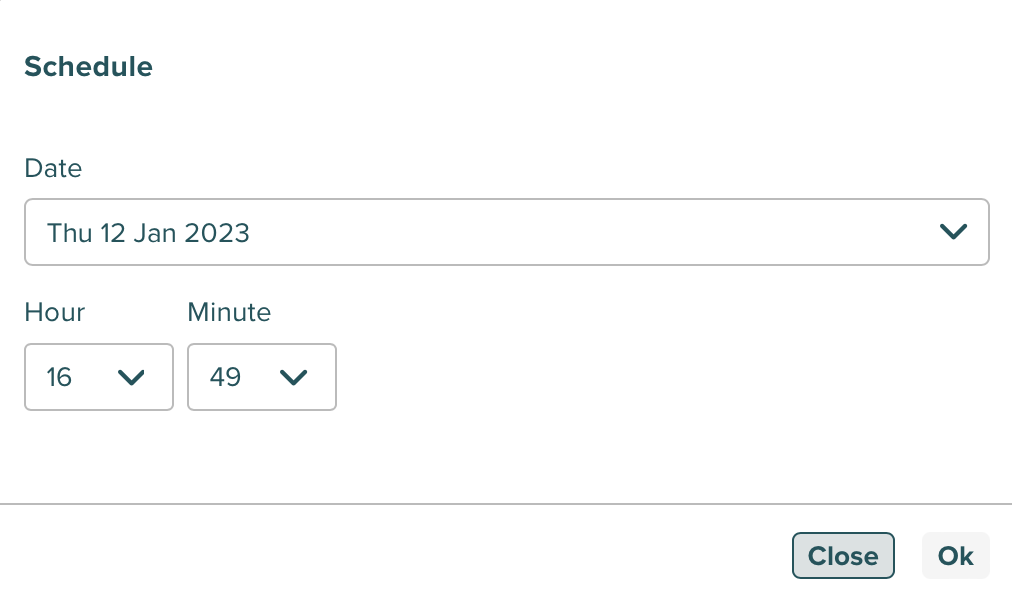This screenshot has height=600, width=1012.
Task: Confirm the schedule with Ok
Action: point(955,556)
